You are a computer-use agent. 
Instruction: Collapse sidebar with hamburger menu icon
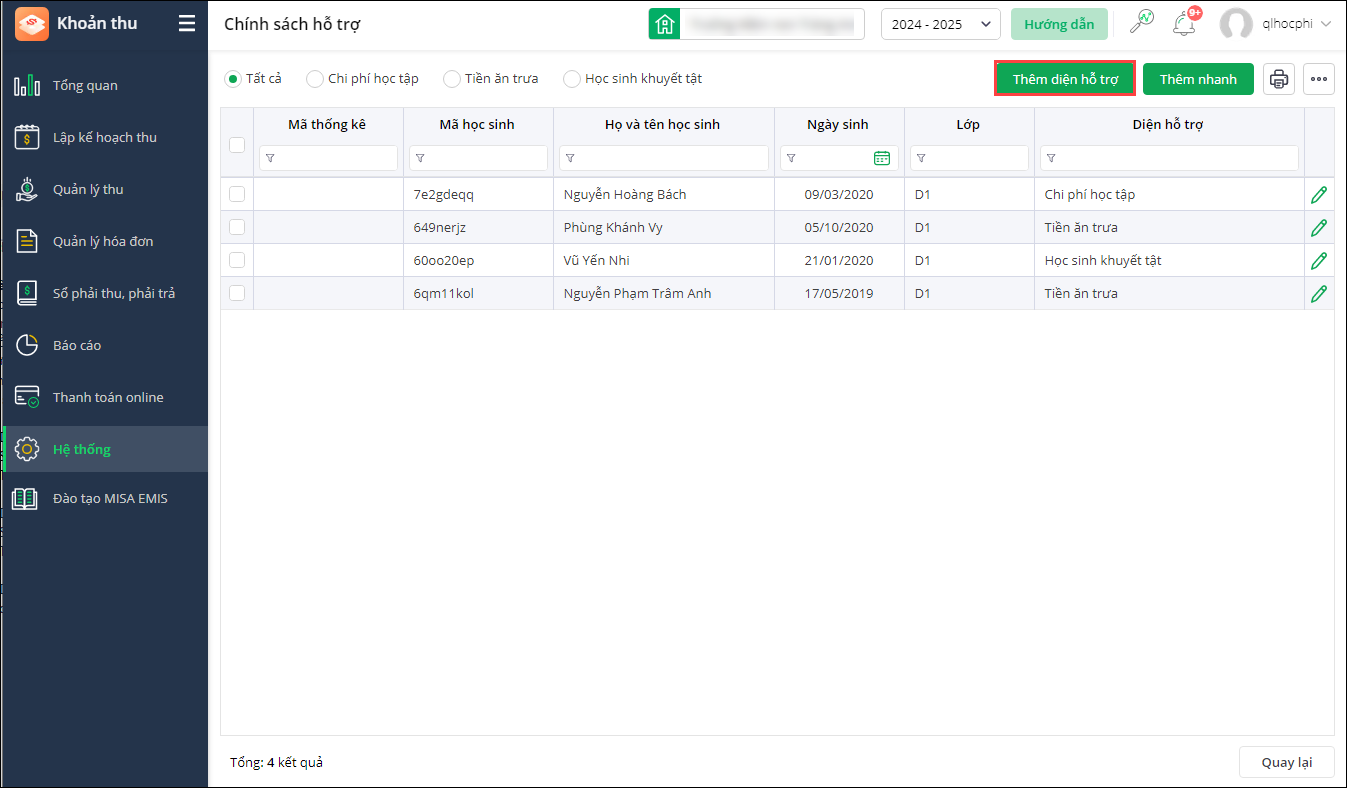point(187,24)
